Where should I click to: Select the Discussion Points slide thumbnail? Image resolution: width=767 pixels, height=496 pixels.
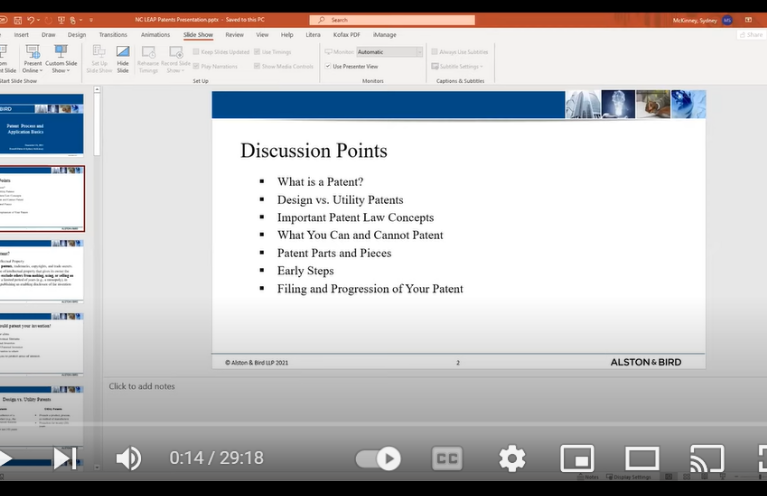click(x=42, y=199)
